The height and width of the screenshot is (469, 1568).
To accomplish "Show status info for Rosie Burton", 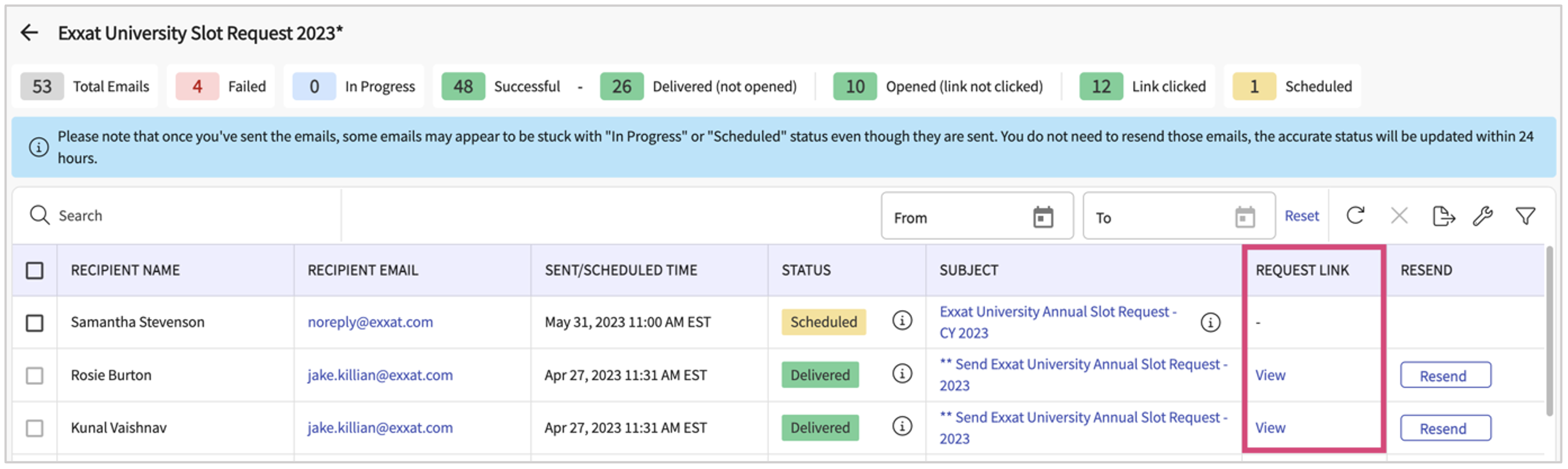I will (x=902, y=373).
